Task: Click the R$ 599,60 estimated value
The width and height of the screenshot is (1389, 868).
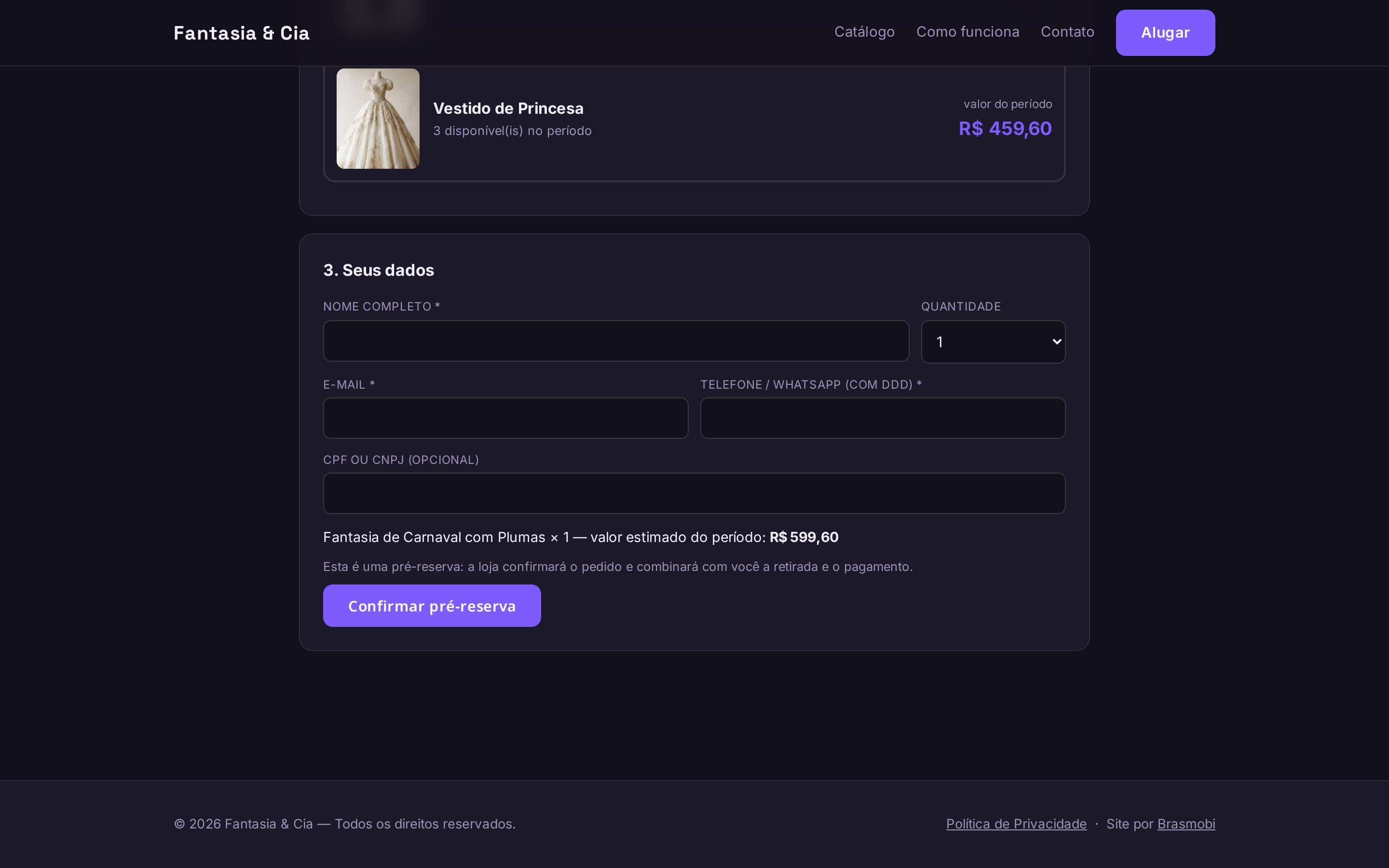Action: tap(803, 537)
